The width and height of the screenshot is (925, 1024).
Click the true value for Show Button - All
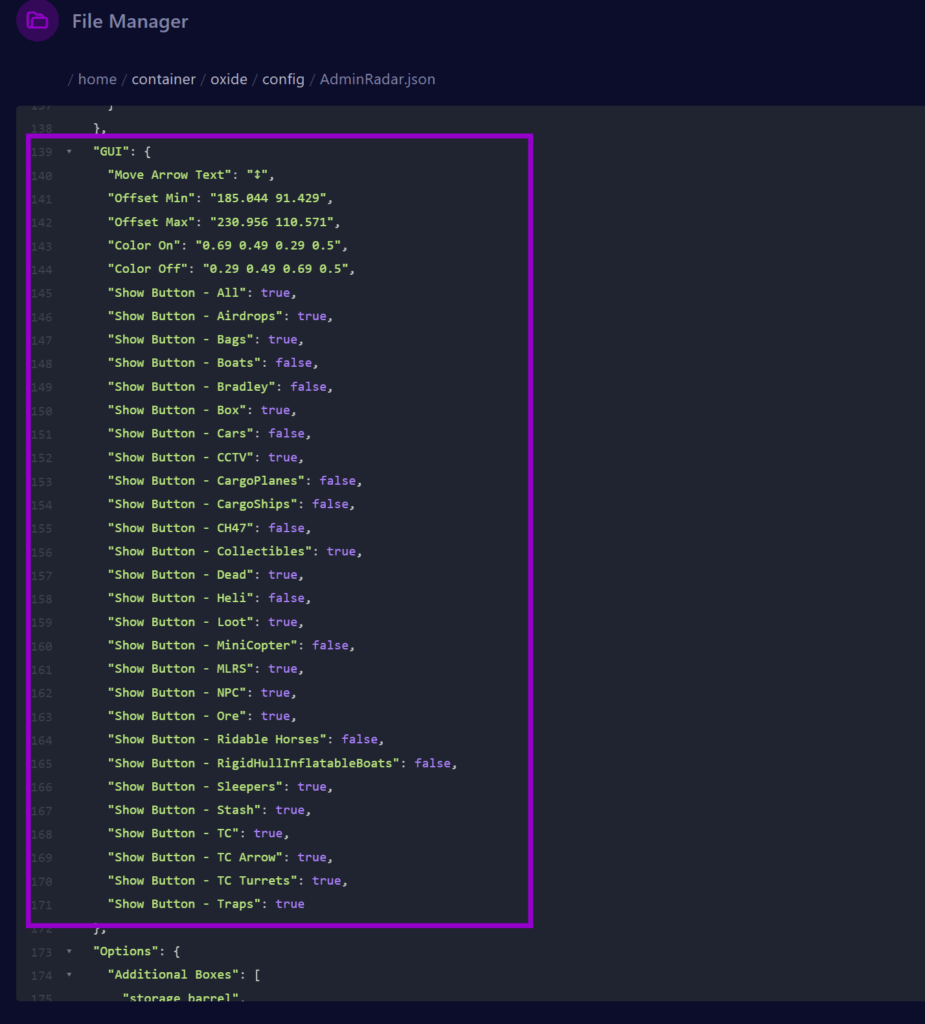click(x=275, y=293)
